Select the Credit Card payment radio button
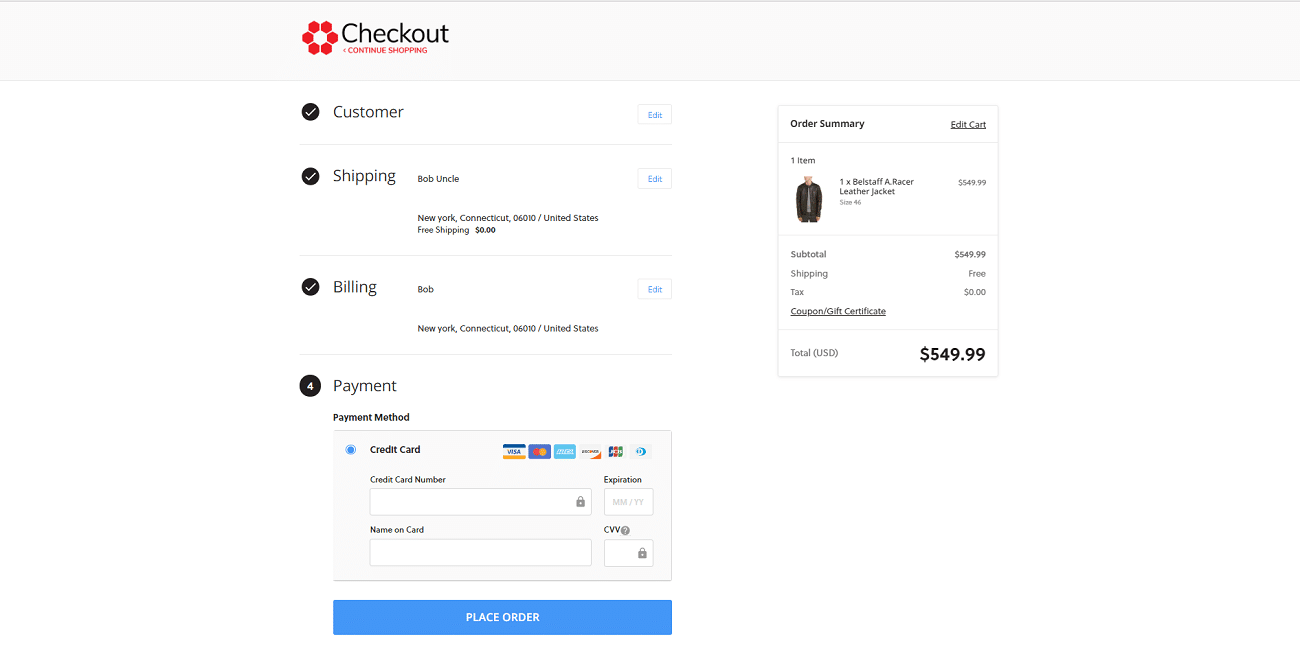The height and width of the screenshot is (663, 1300). [x=351, y=449]
